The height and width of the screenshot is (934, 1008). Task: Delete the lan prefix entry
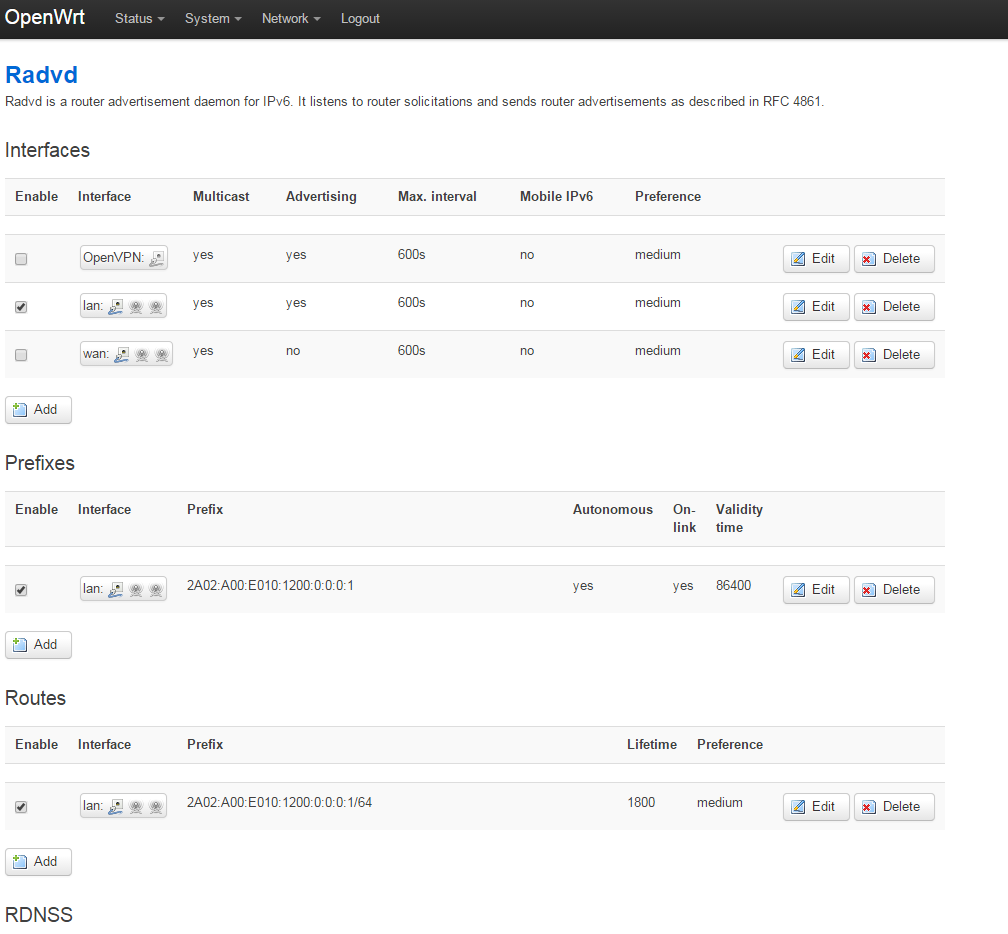[893, 589]
